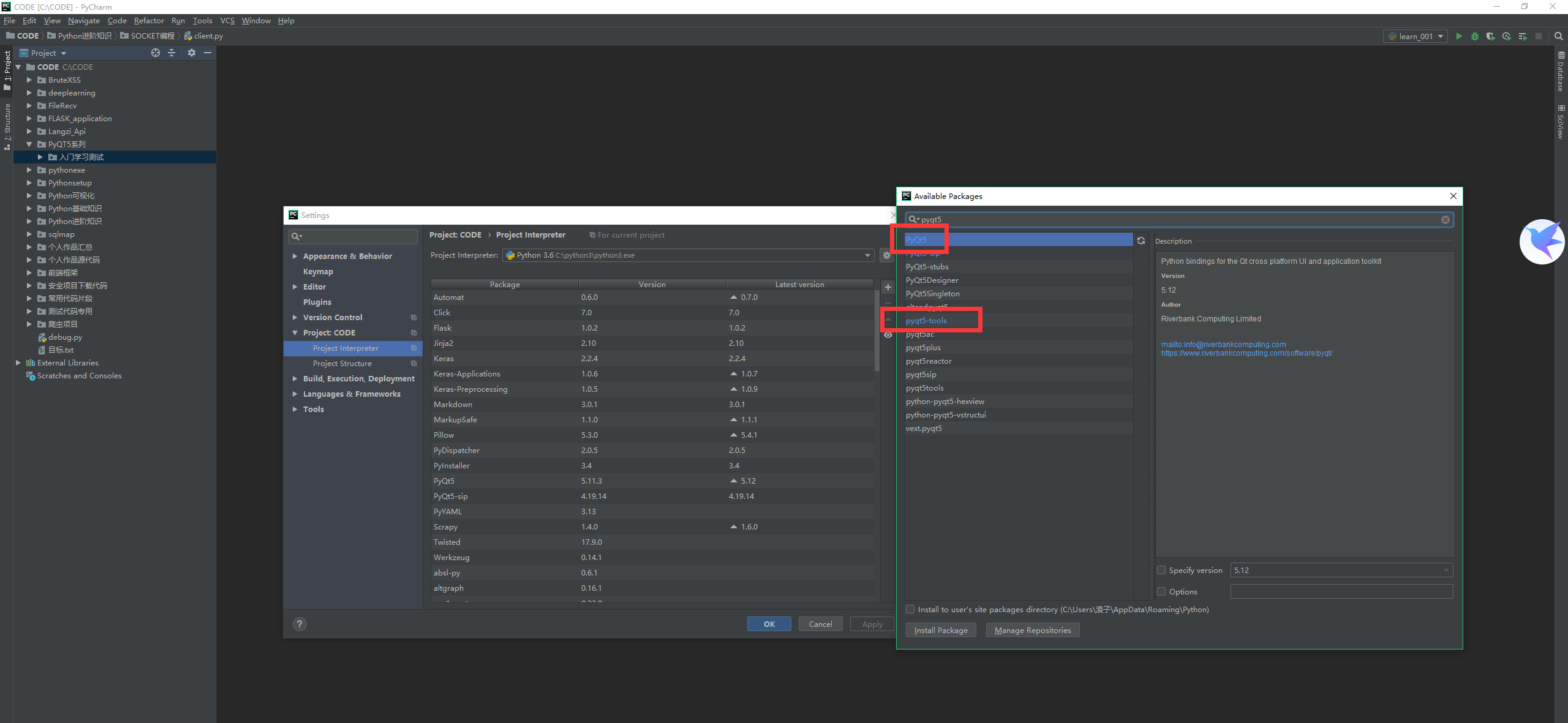
Task: Tick Install to user's site packages checkbox
Action: pyautogui.click(x=910, y=609)
